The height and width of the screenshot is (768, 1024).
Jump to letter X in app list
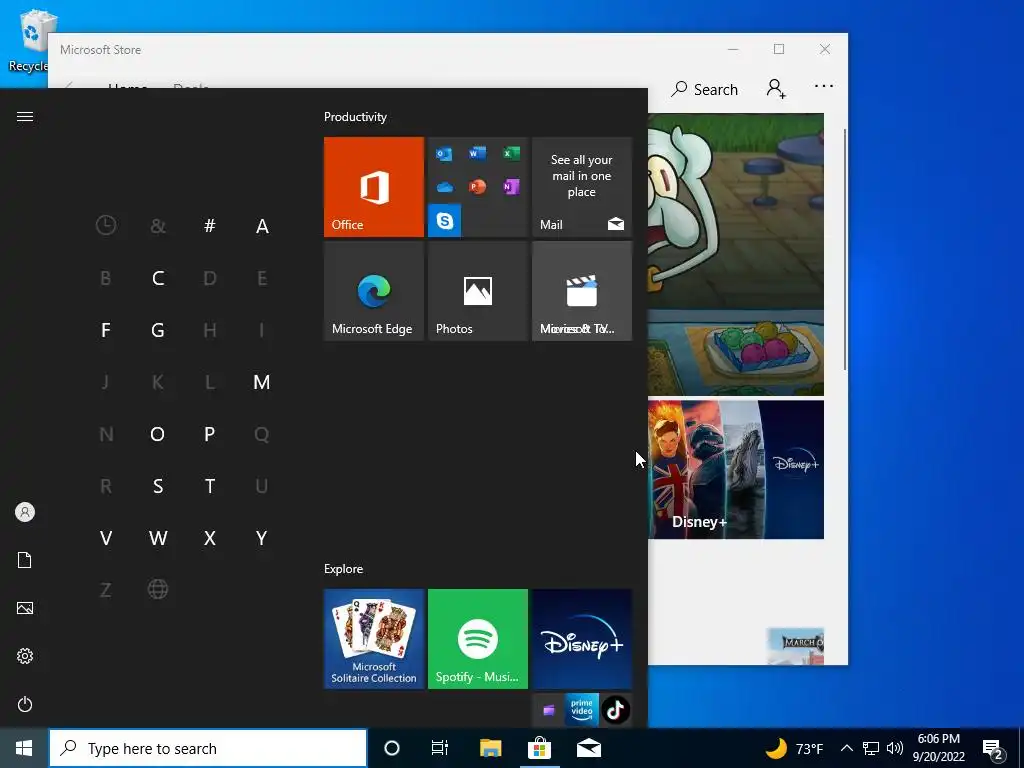[x=210, y=538]
